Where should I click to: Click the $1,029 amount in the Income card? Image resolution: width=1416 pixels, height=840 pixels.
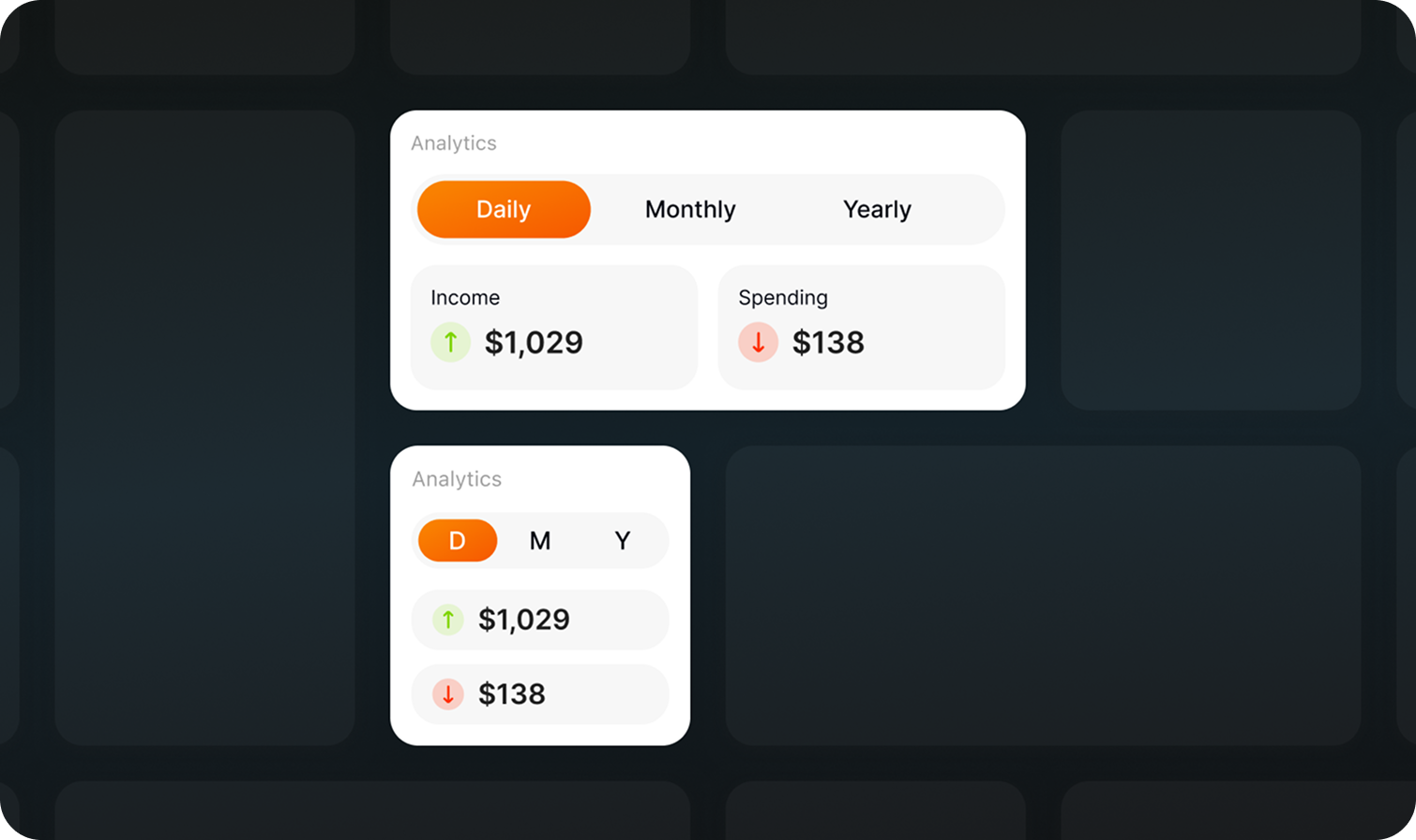534,343
